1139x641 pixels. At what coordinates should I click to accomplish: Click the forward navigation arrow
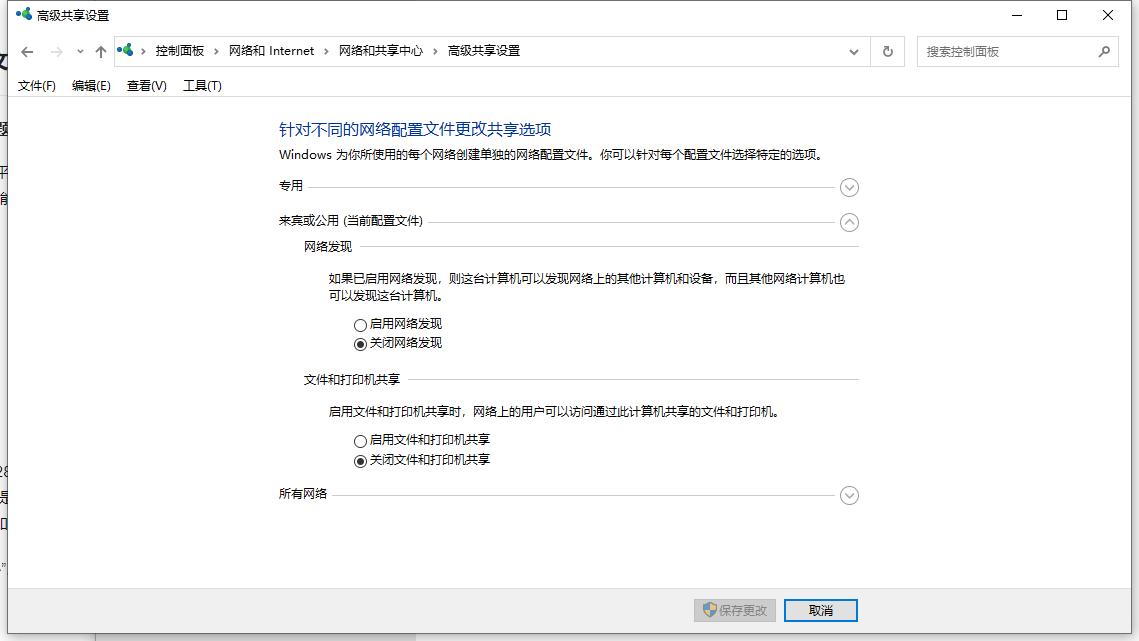click(57, 50)
